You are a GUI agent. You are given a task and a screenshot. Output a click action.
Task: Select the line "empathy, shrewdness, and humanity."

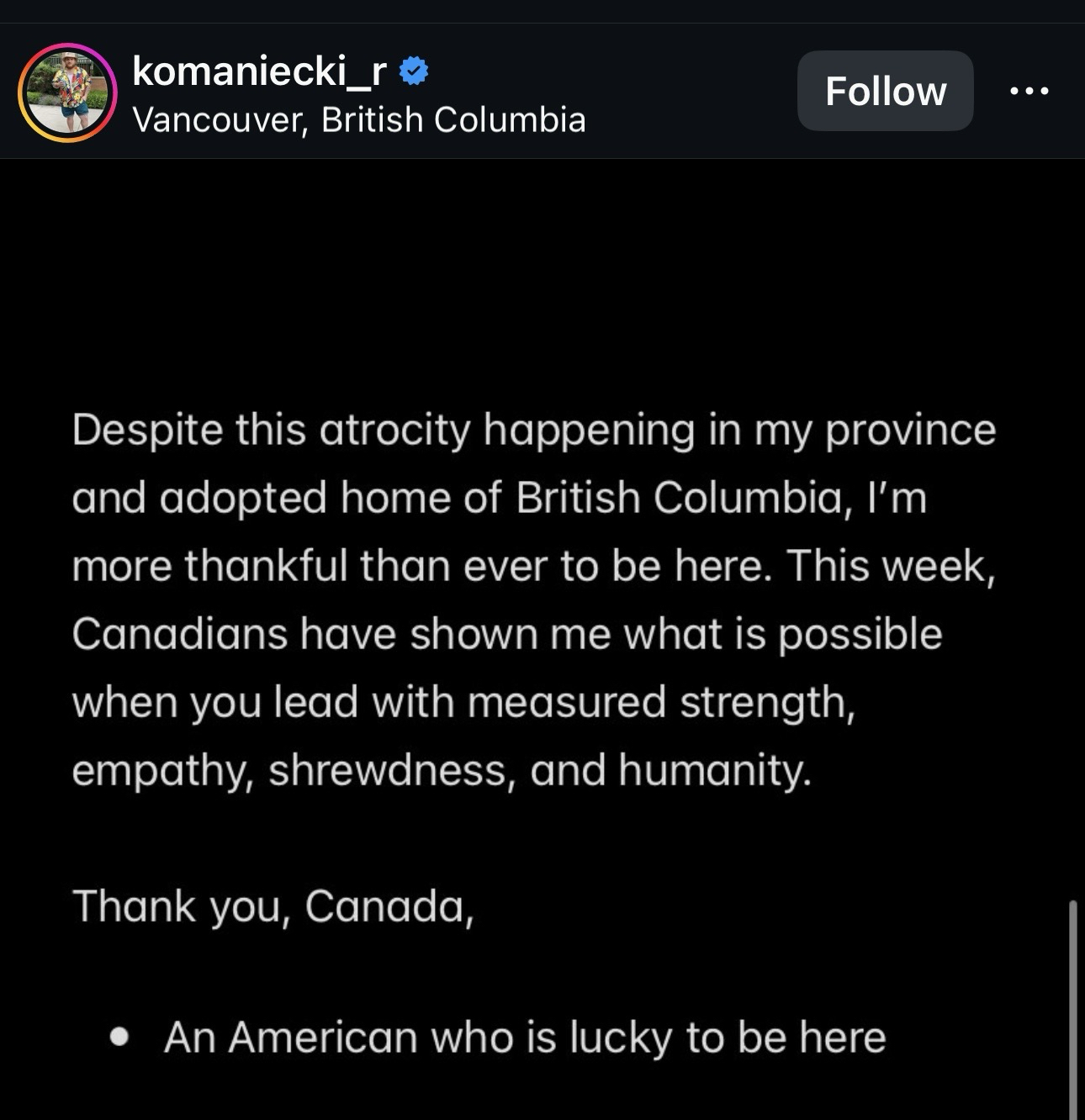click(x=442, y=770)
